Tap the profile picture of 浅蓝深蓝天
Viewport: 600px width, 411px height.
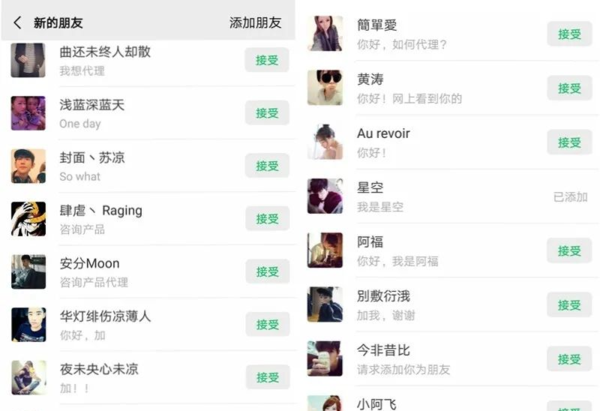(x=28, y=113)
